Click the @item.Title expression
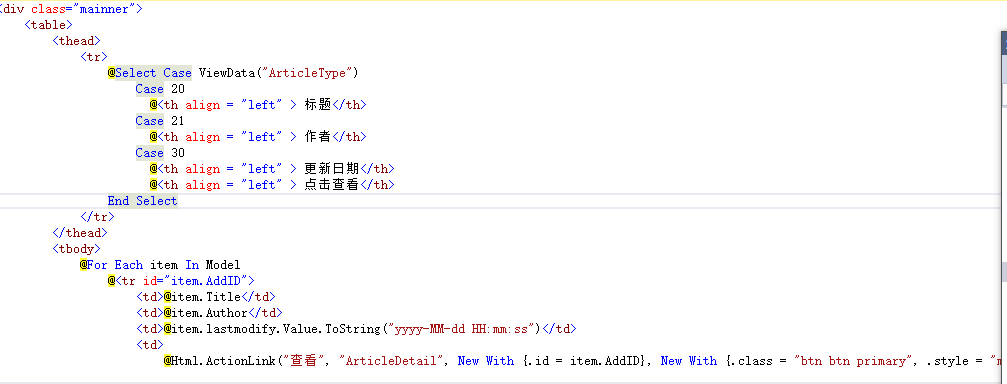 click(x=202, y=297)
